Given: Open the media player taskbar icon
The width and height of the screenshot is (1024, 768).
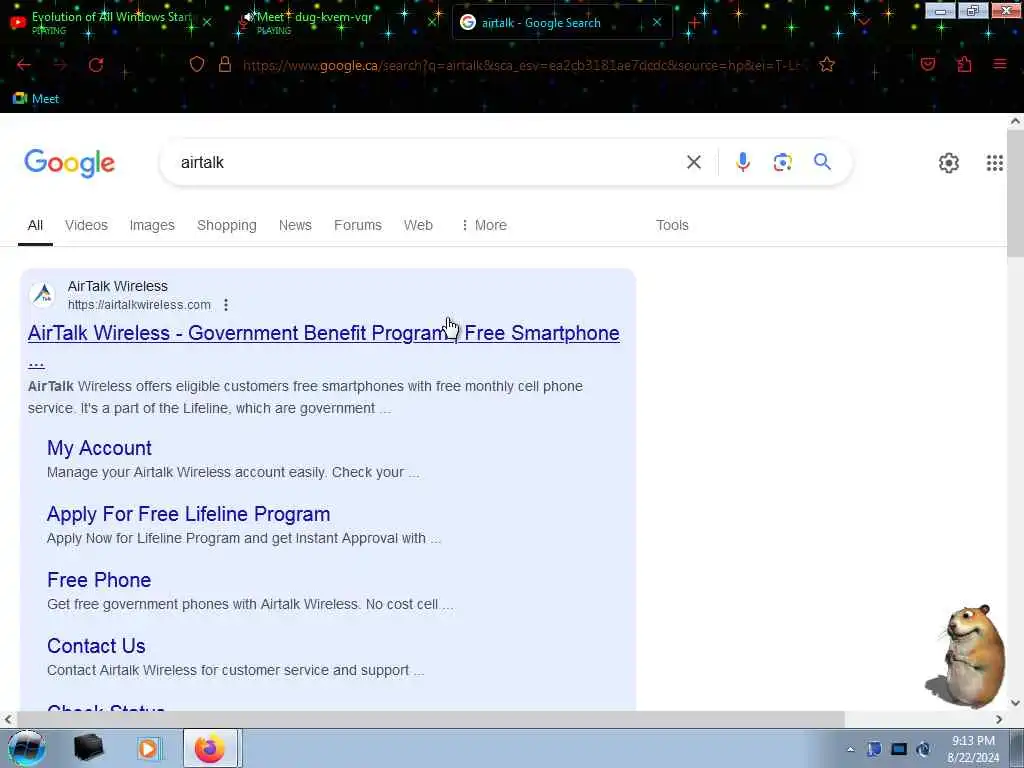Looking at the screenshot, I should click(x=148, y=748).
